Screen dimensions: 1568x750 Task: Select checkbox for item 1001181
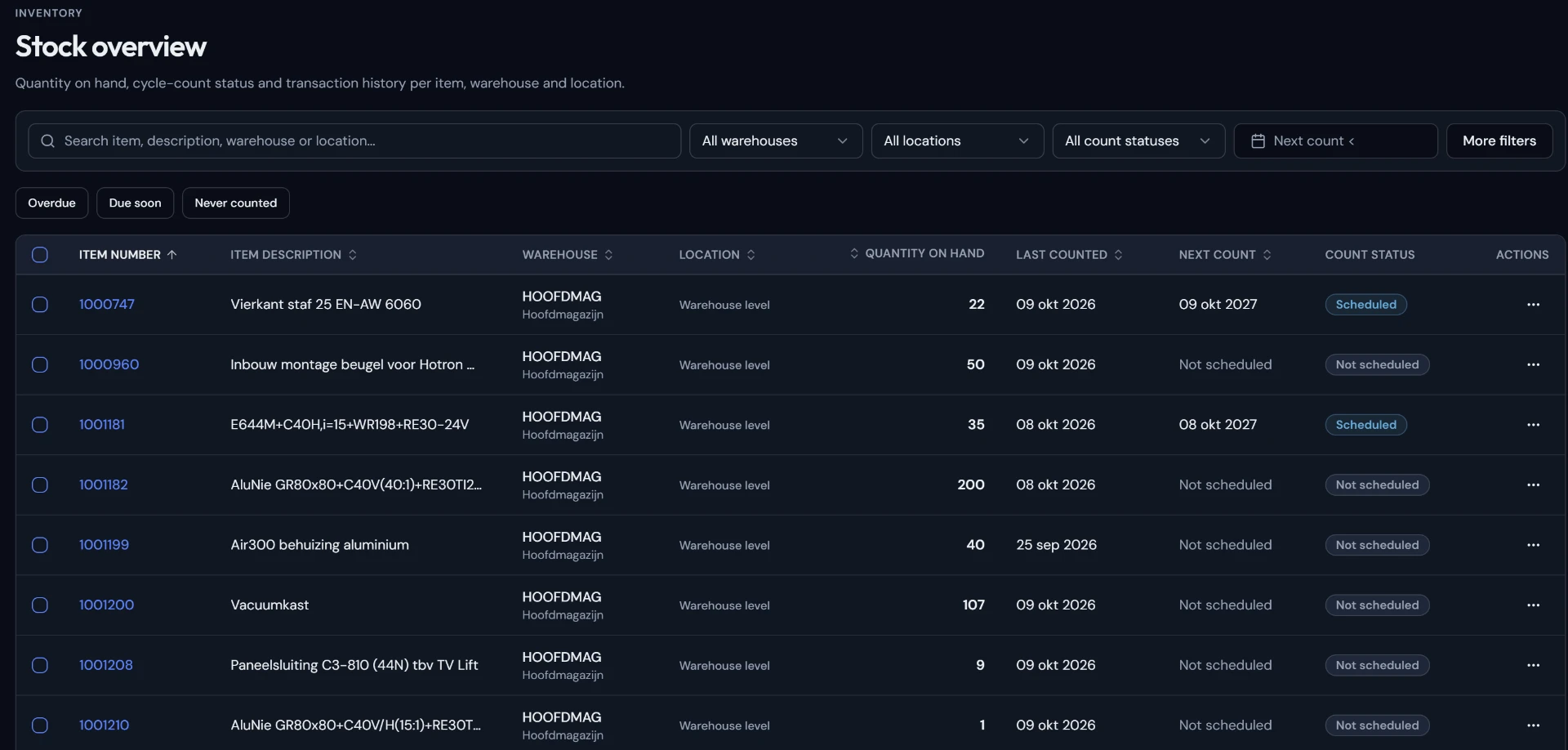pyautogui.click(x=40, y=425)
